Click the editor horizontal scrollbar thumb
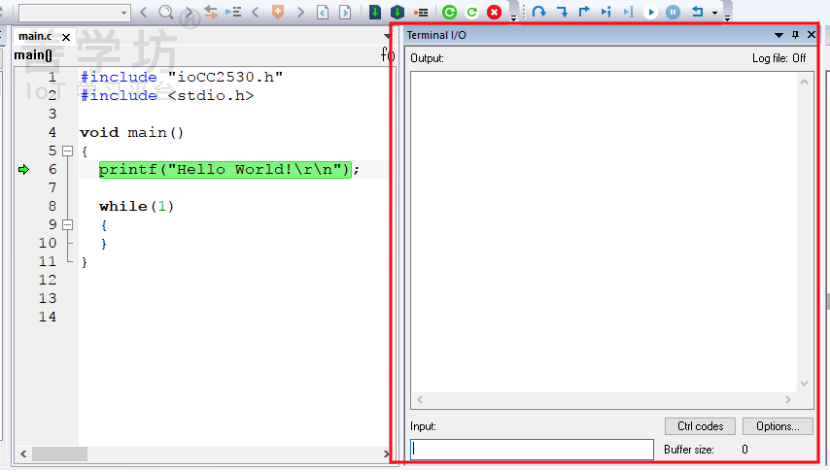 (59, 453)
